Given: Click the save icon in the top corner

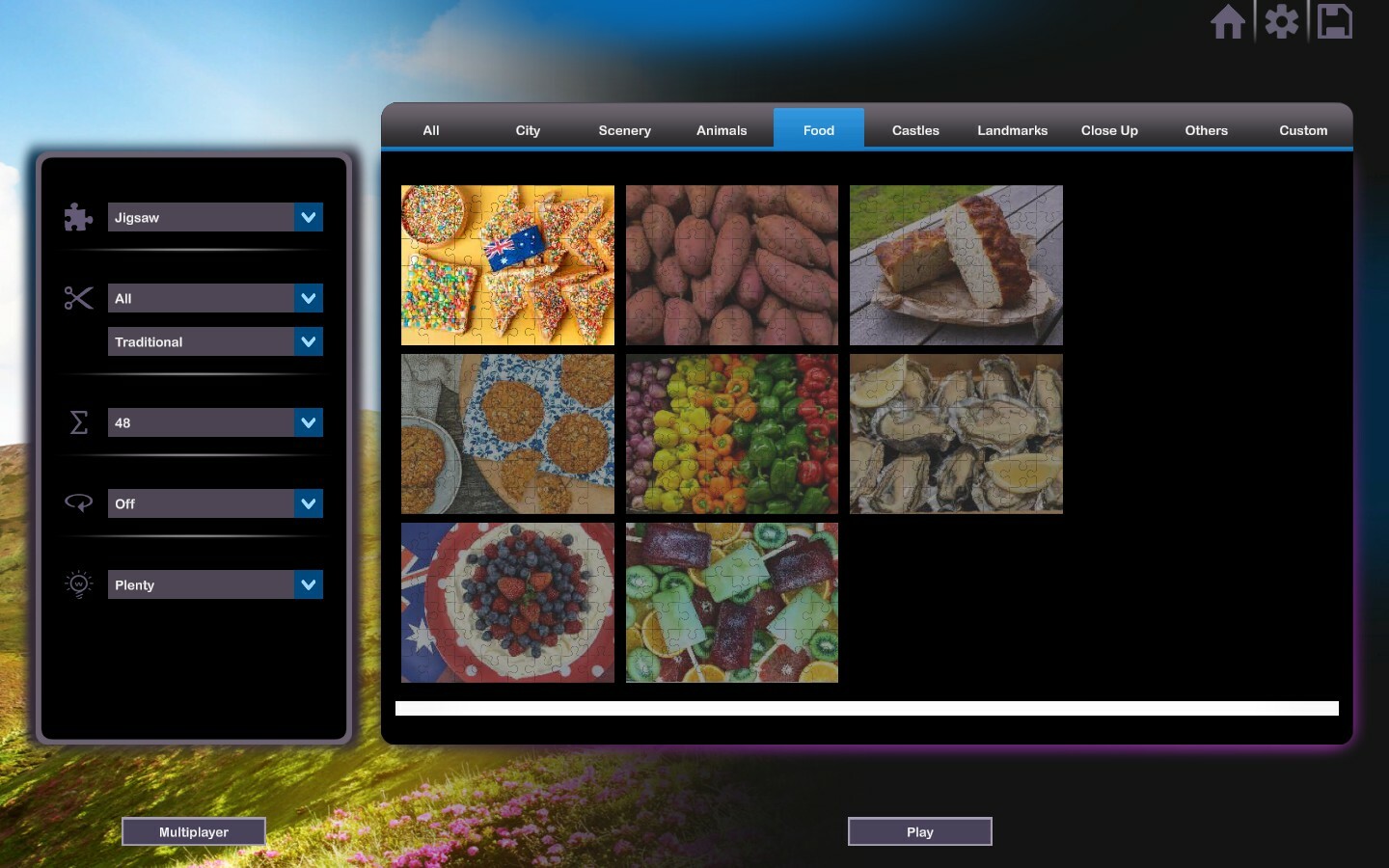Looking at the screenshot, I should 1334,20.
